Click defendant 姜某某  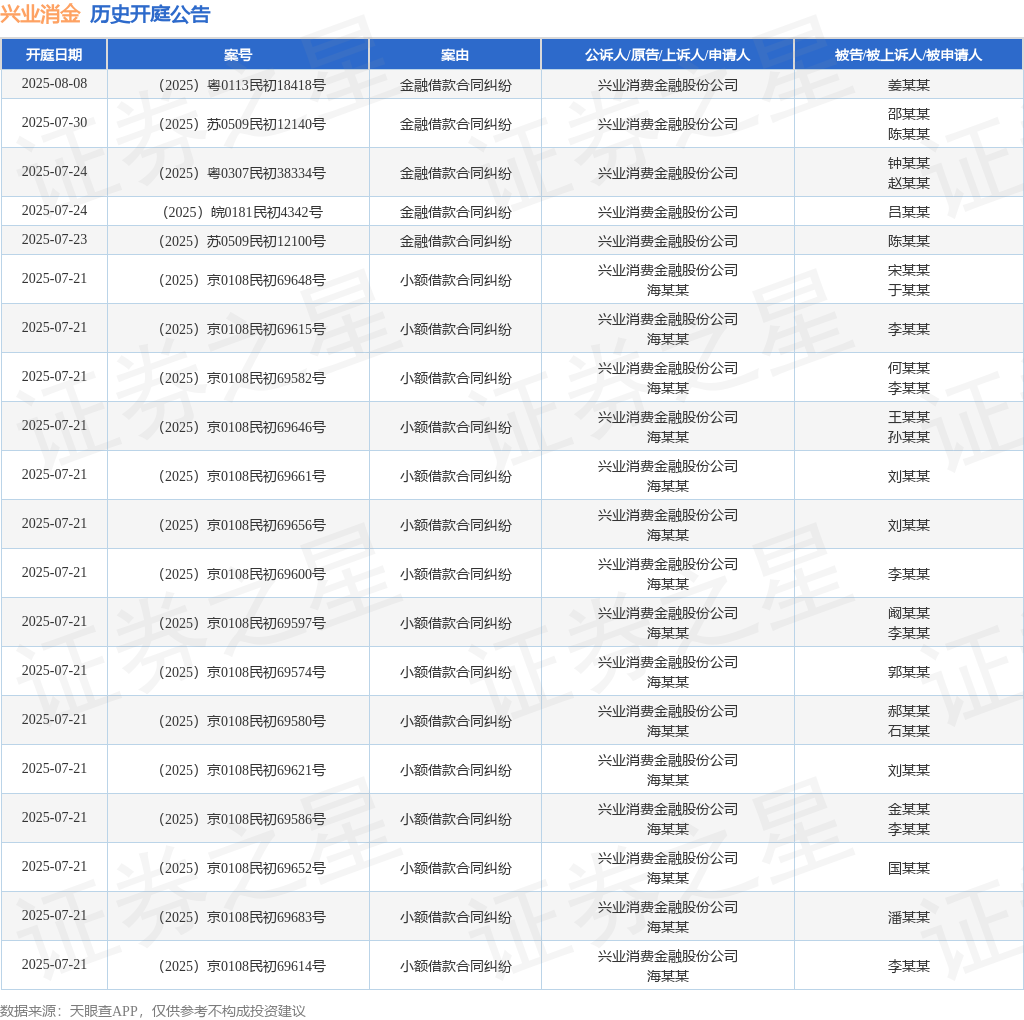[908, 85]
